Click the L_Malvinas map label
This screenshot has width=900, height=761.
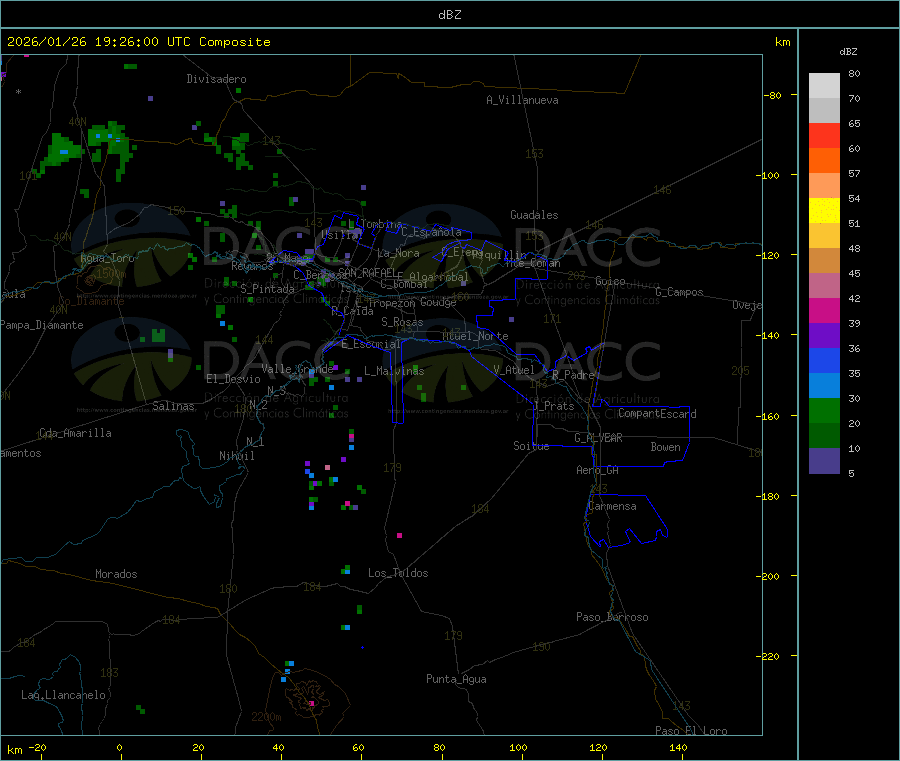(394, 371)
